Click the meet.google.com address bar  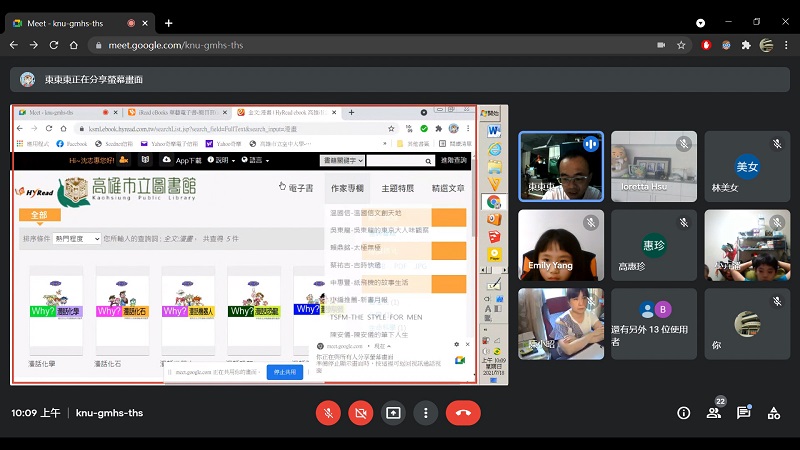pos(350,45)
